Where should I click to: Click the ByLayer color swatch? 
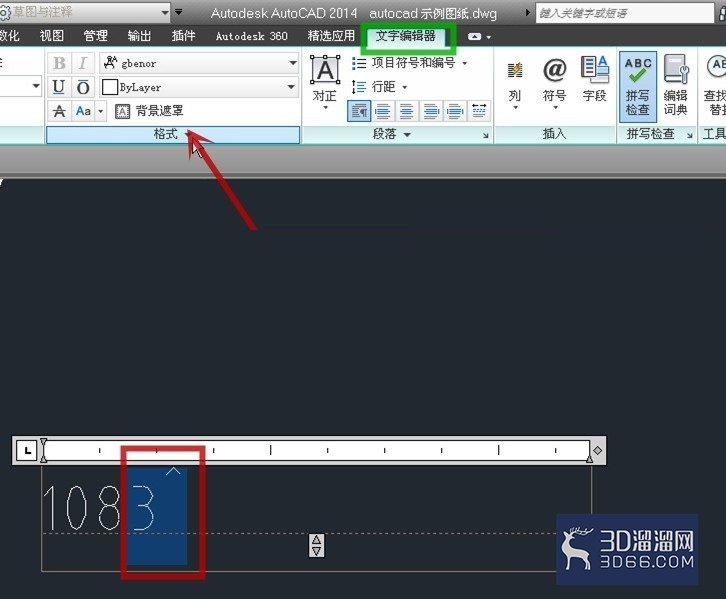[109, 87]
